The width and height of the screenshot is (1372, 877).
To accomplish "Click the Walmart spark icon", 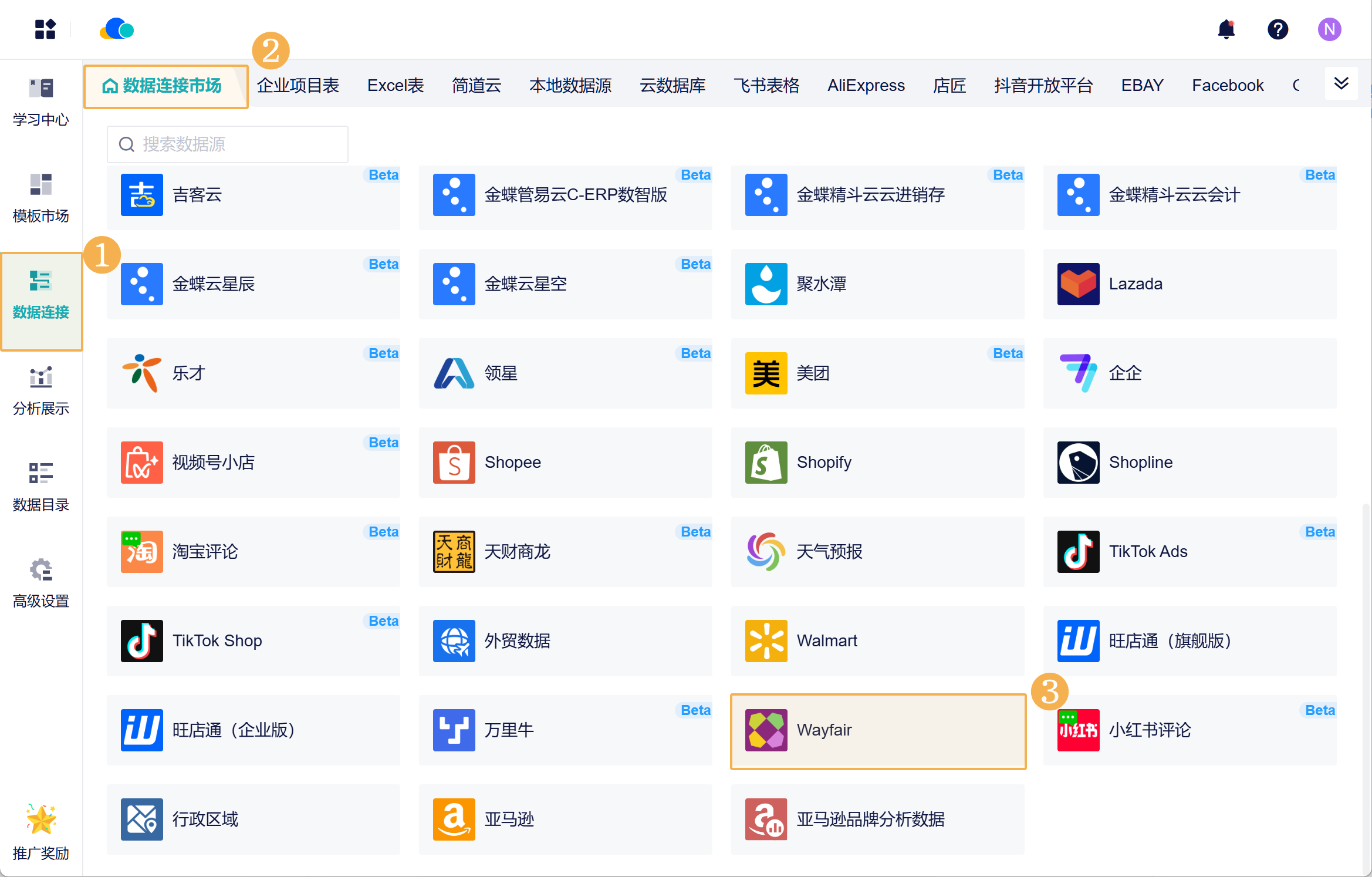I will (766, 641).
